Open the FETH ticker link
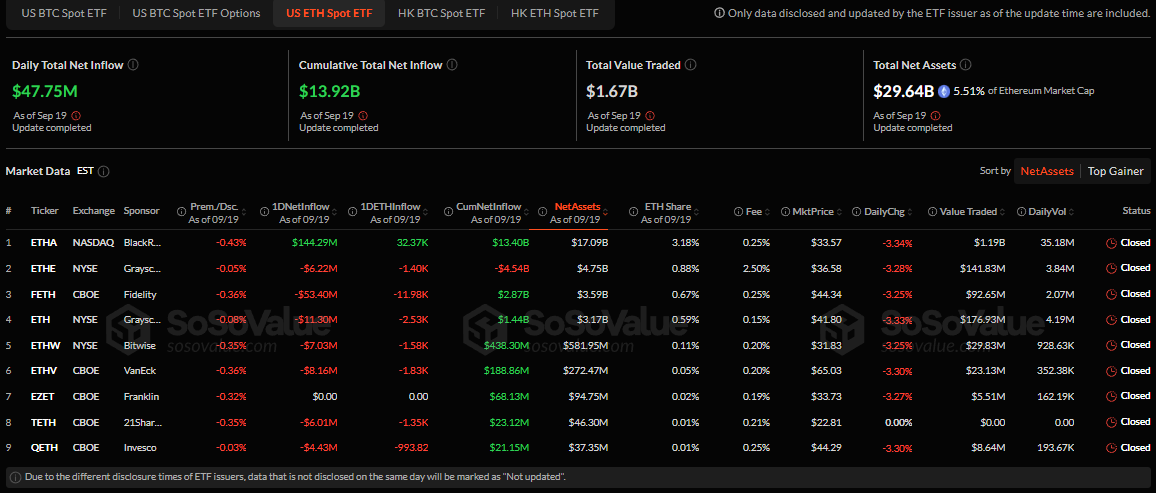This screenshot has height=493, width=1156. [42, 294]
